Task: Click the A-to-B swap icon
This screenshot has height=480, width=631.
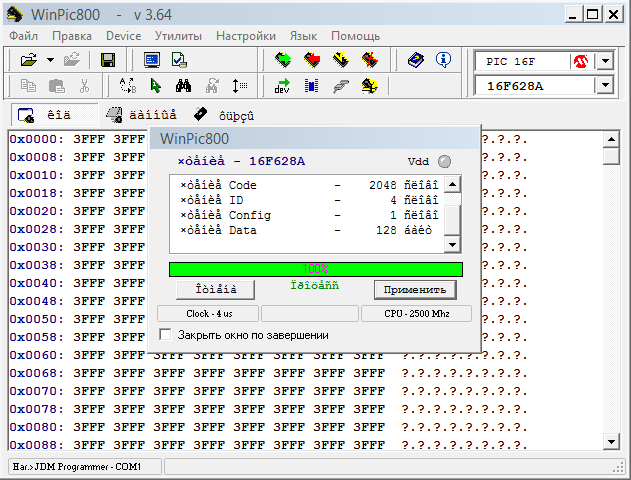Action: pos(128,86)
